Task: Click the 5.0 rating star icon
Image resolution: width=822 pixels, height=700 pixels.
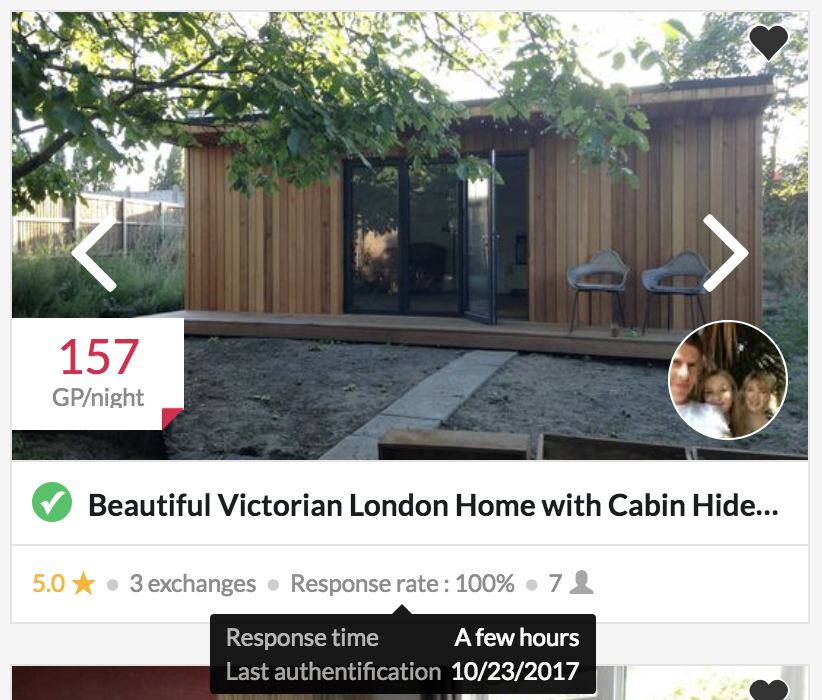Action: 83,584
